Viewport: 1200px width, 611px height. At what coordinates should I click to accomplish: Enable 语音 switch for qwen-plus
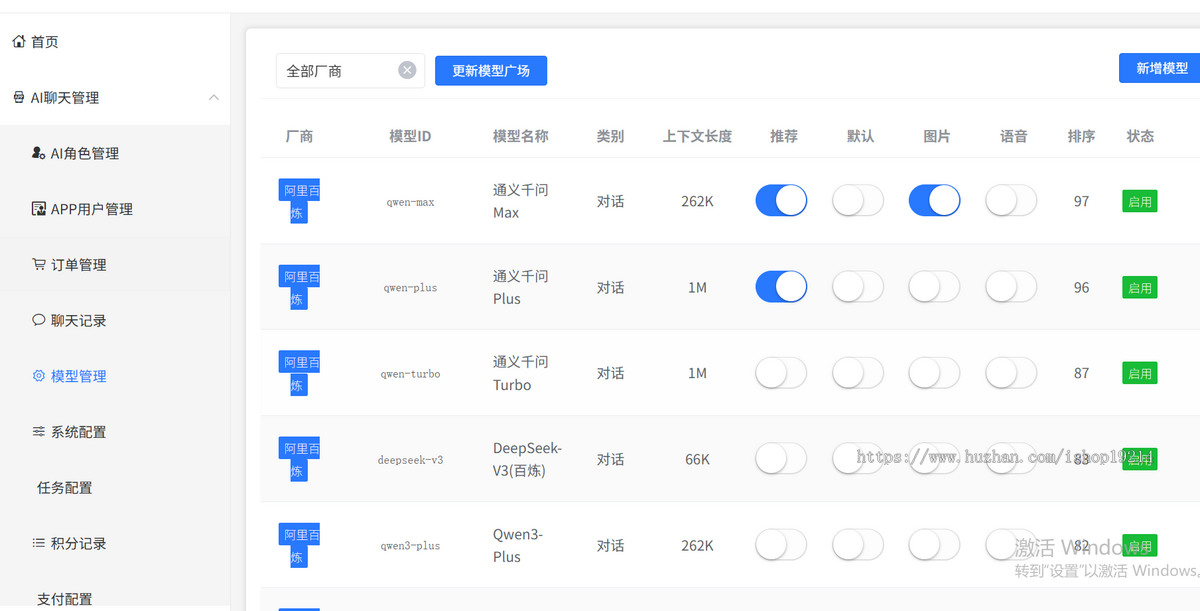click(x=1011, y=287)
